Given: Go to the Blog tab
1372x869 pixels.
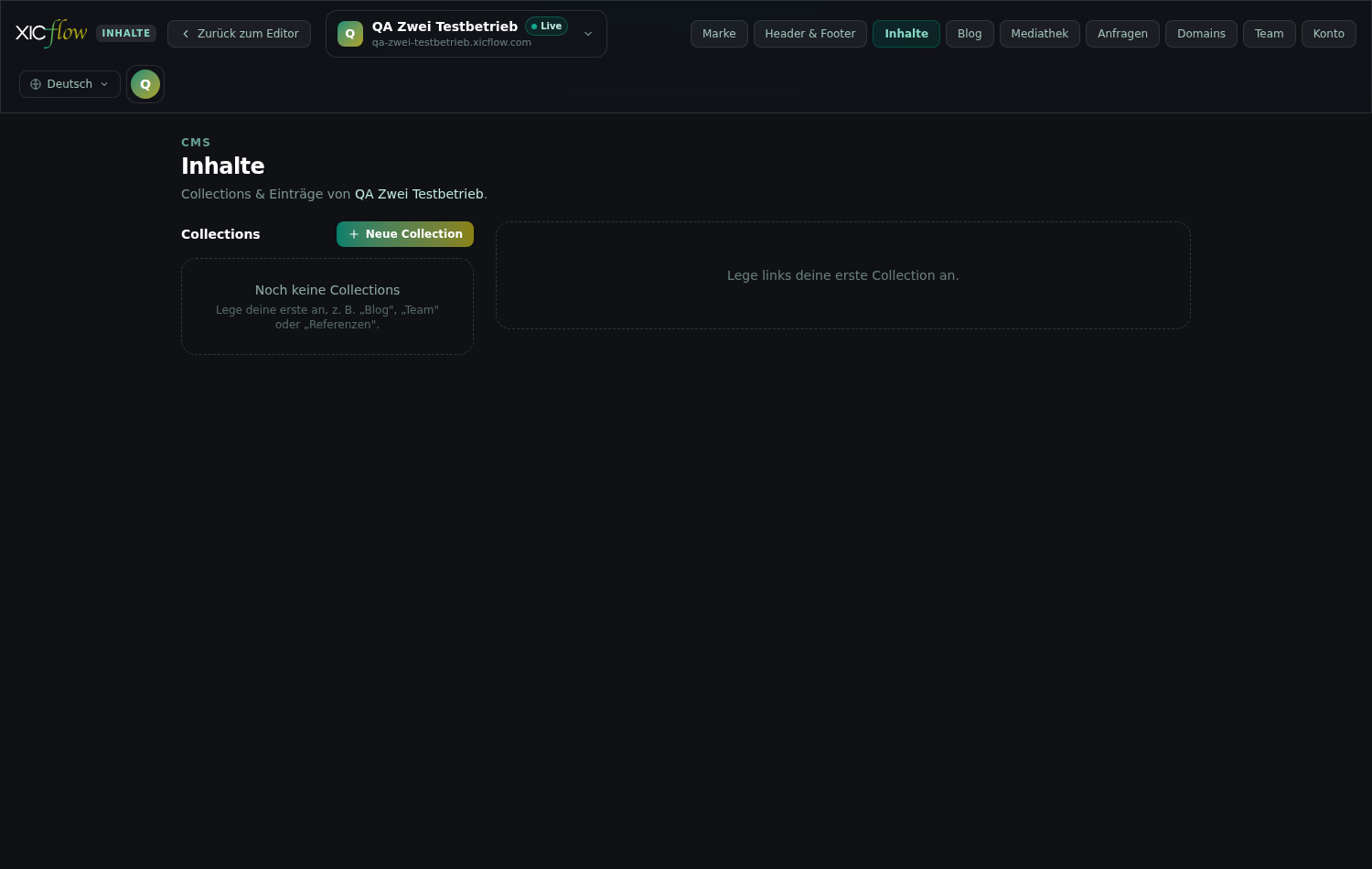Looking at the screenshot, I should click(x=970, y=34).
